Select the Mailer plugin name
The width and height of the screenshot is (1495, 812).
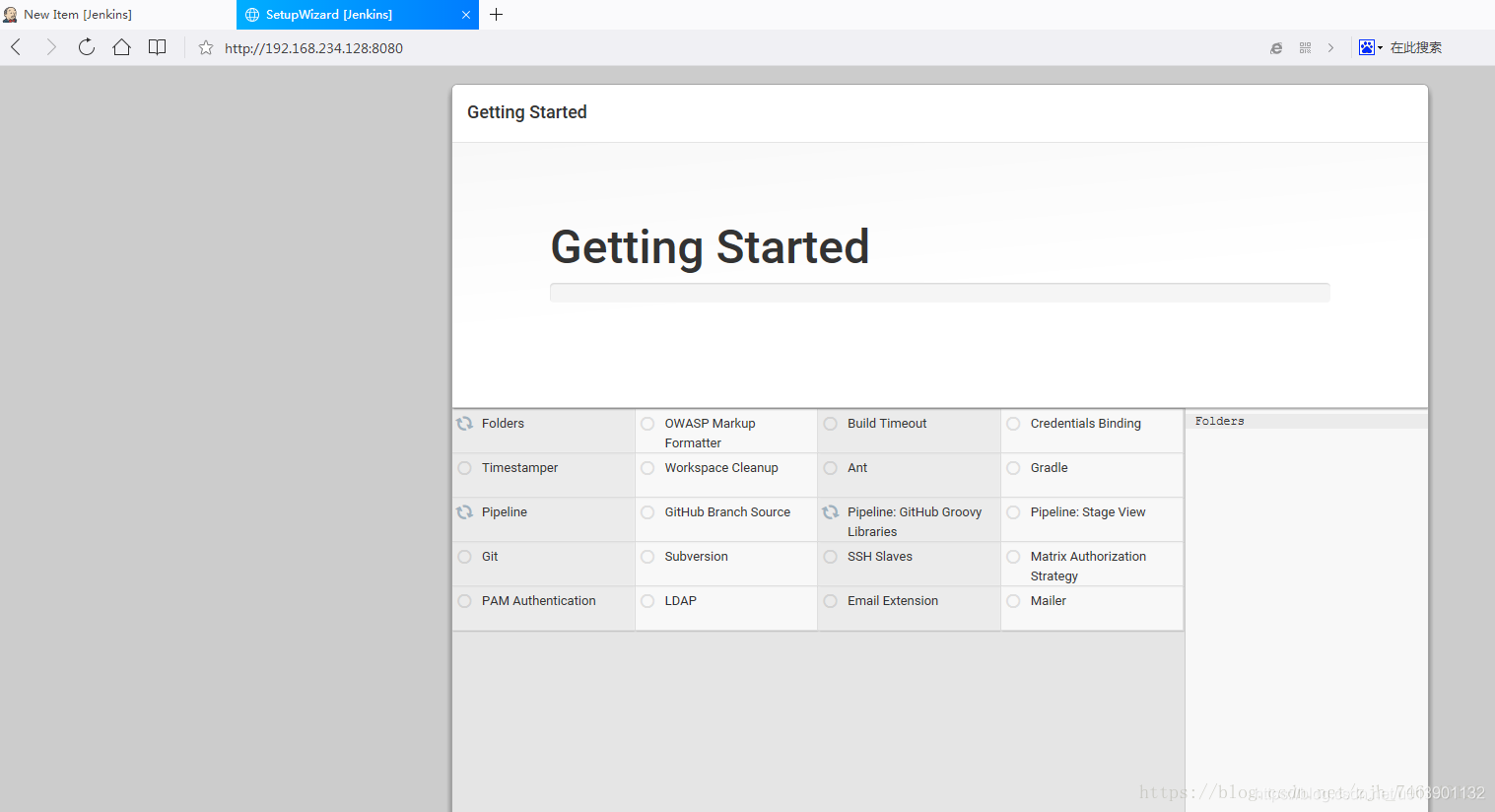click(x=1049, y=601)
